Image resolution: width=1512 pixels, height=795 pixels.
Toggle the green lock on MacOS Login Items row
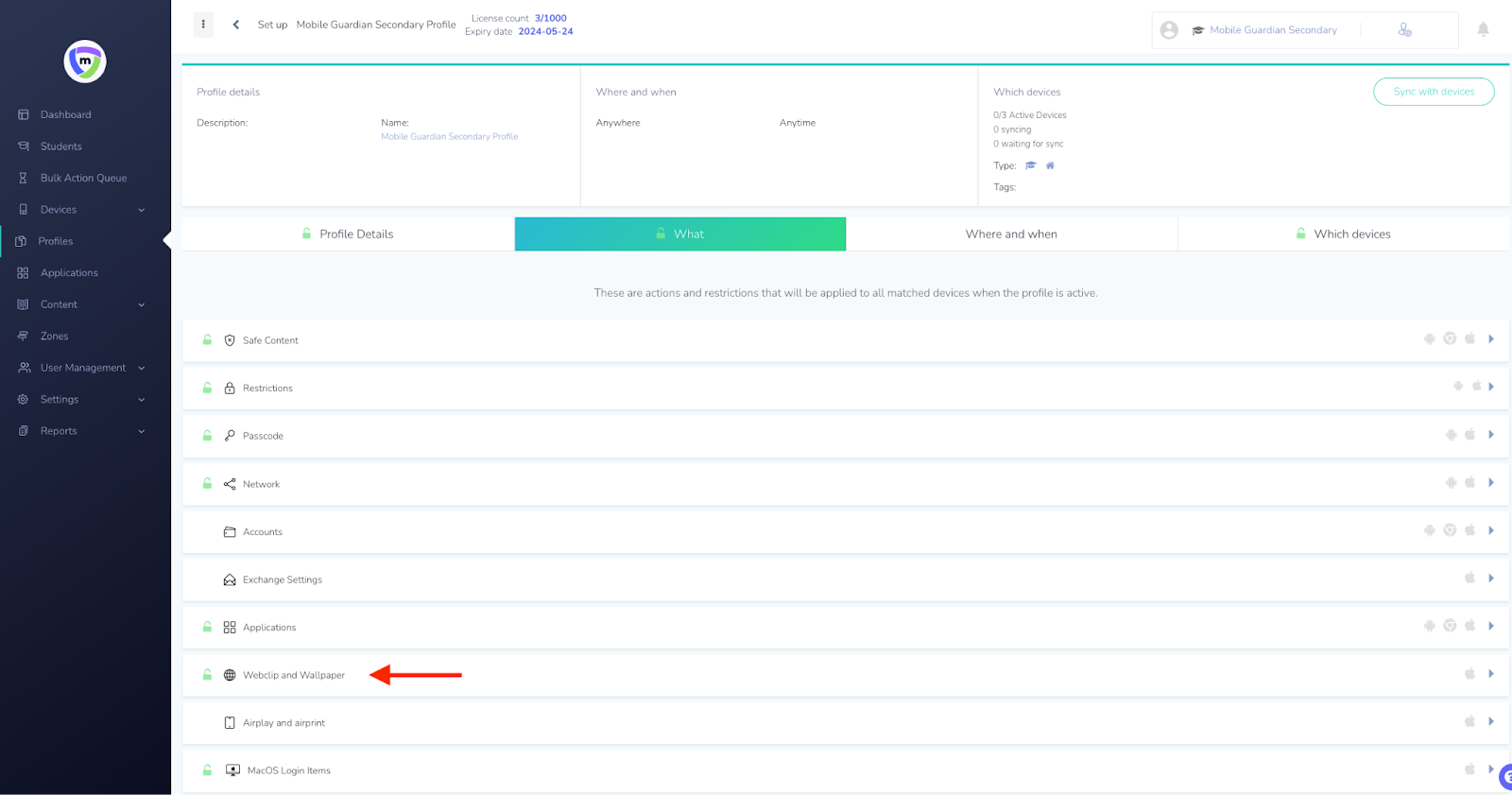coord(207,769)
